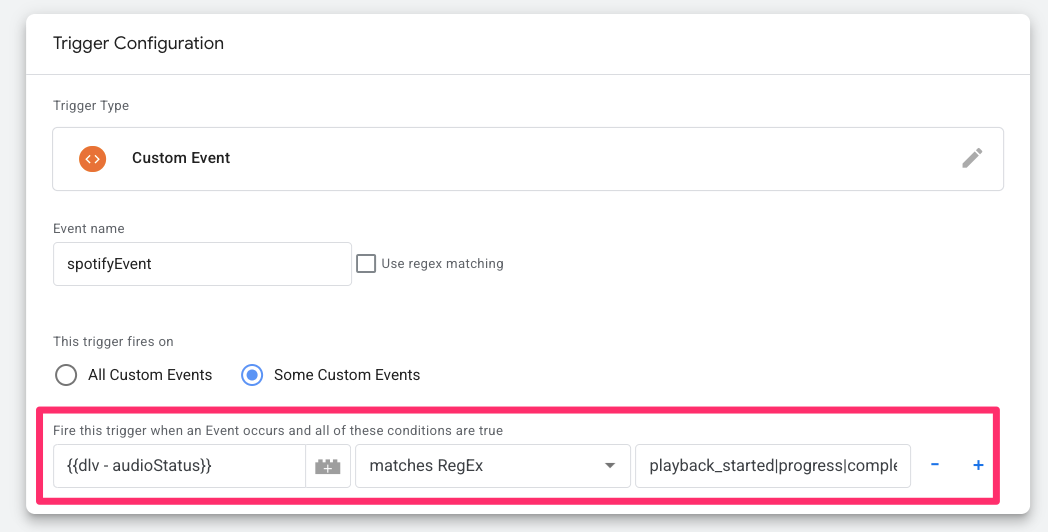Click the Custom Event trigger type box
Viewport: 1048px width, 532px height.
[x=528, y=159]
